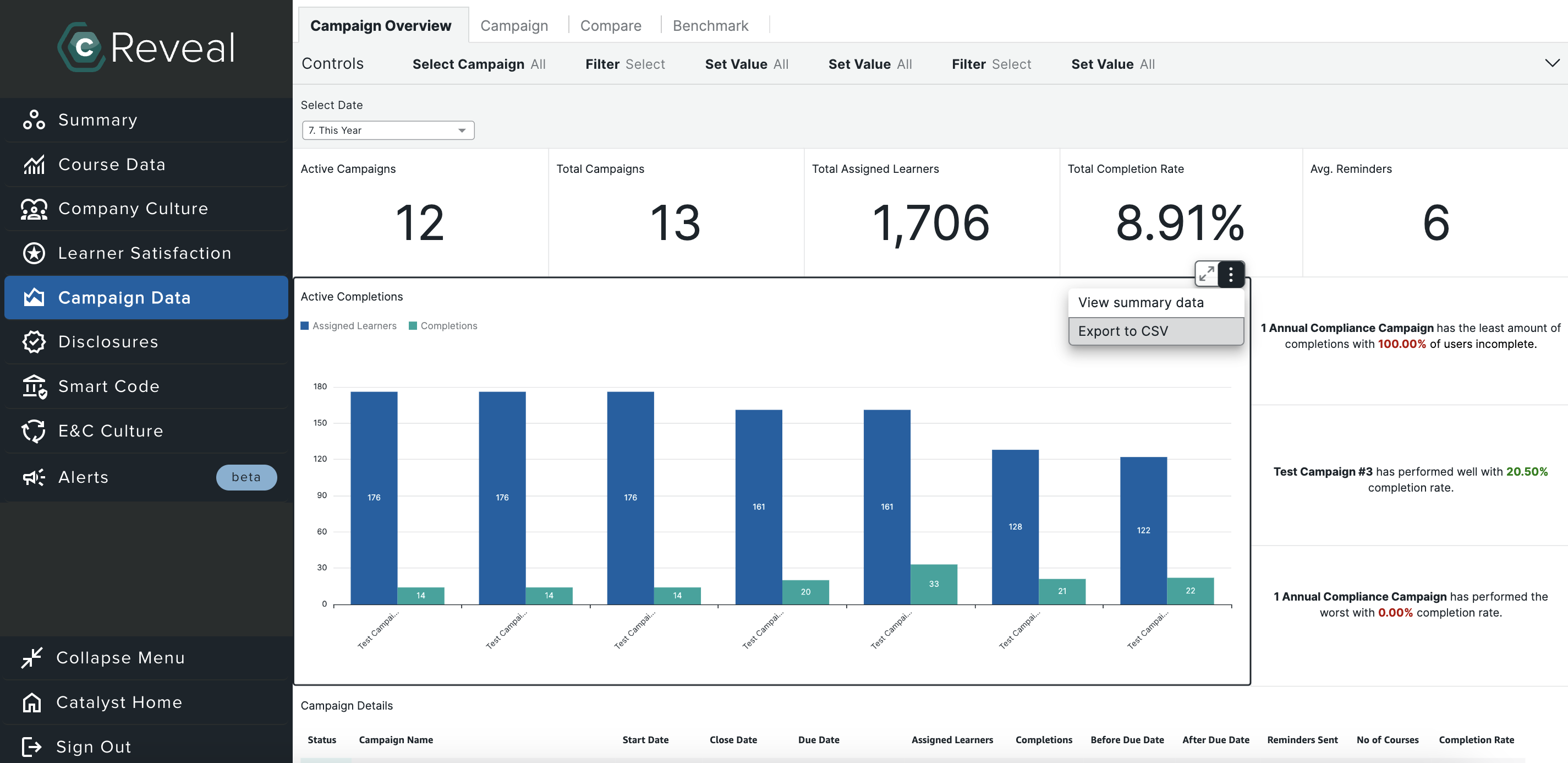
Task: Click the Alerts megaphone icon
Action: [34, 477]
